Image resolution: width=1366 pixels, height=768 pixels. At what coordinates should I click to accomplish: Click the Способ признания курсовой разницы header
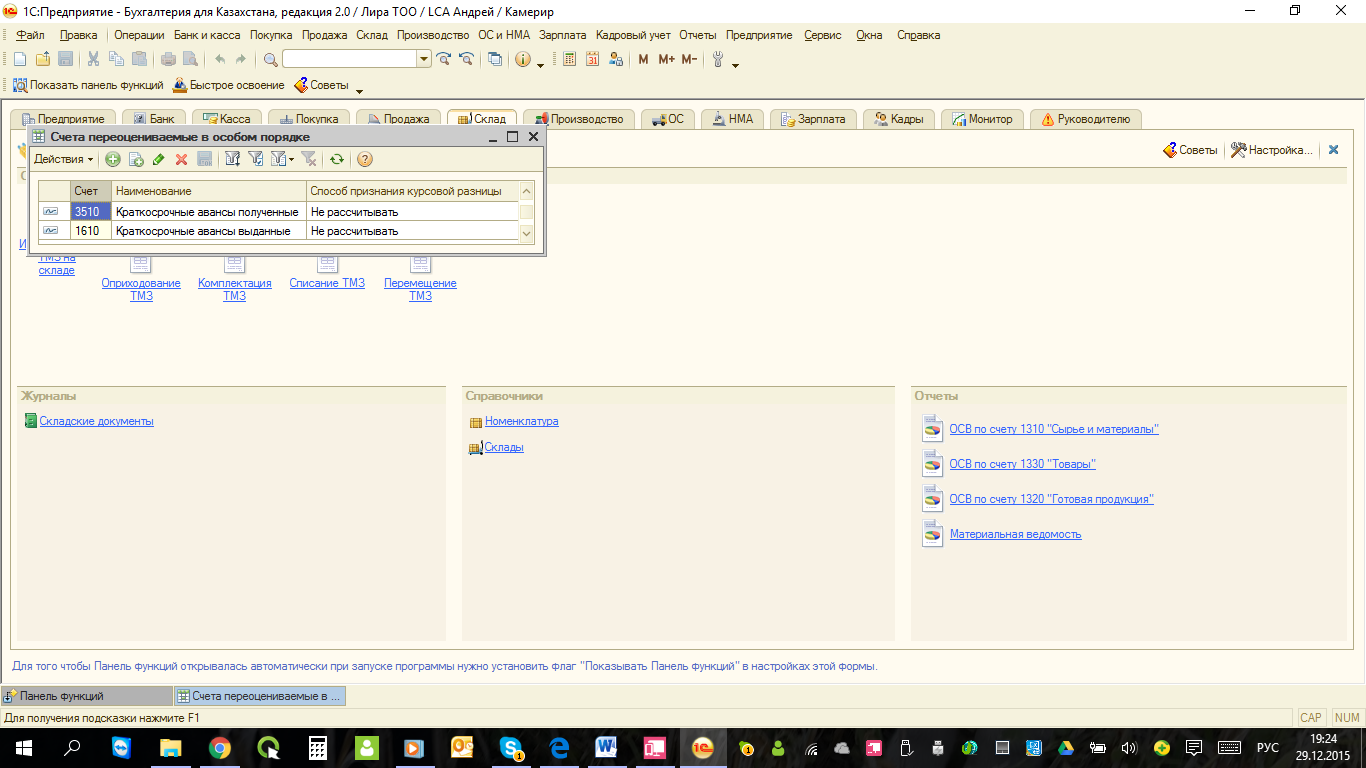(x=412, y=191)
